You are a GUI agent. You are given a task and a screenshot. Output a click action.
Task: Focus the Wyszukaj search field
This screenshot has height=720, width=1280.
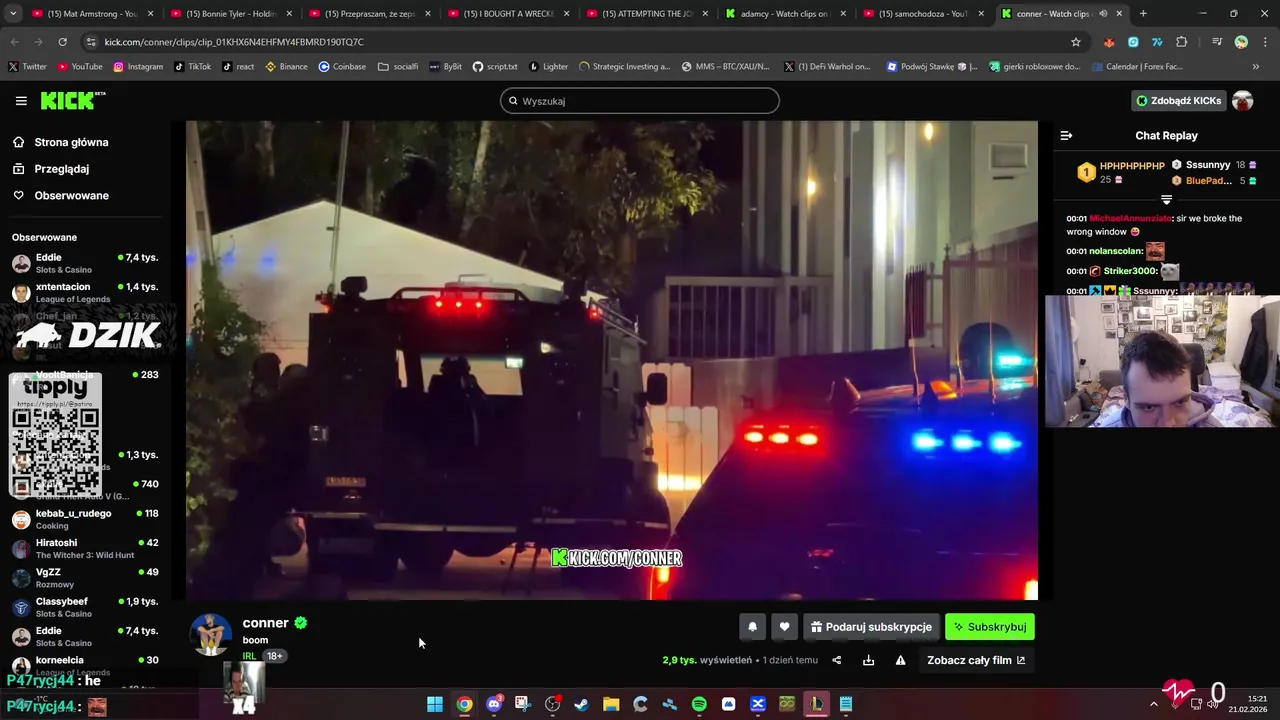point(640,101)
